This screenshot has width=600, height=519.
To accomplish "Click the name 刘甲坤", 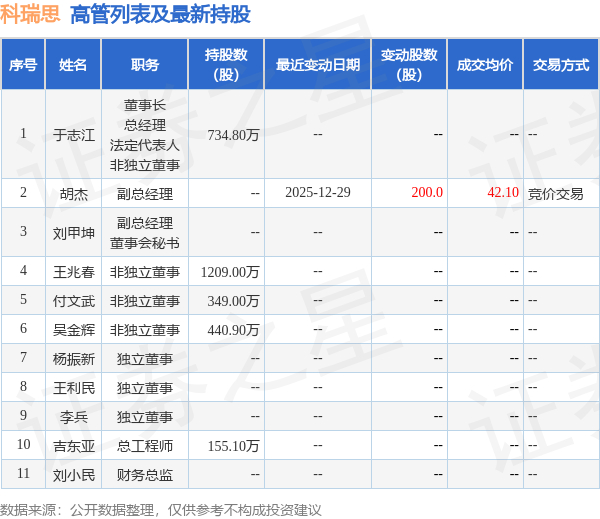I will (x=74, y=233).
